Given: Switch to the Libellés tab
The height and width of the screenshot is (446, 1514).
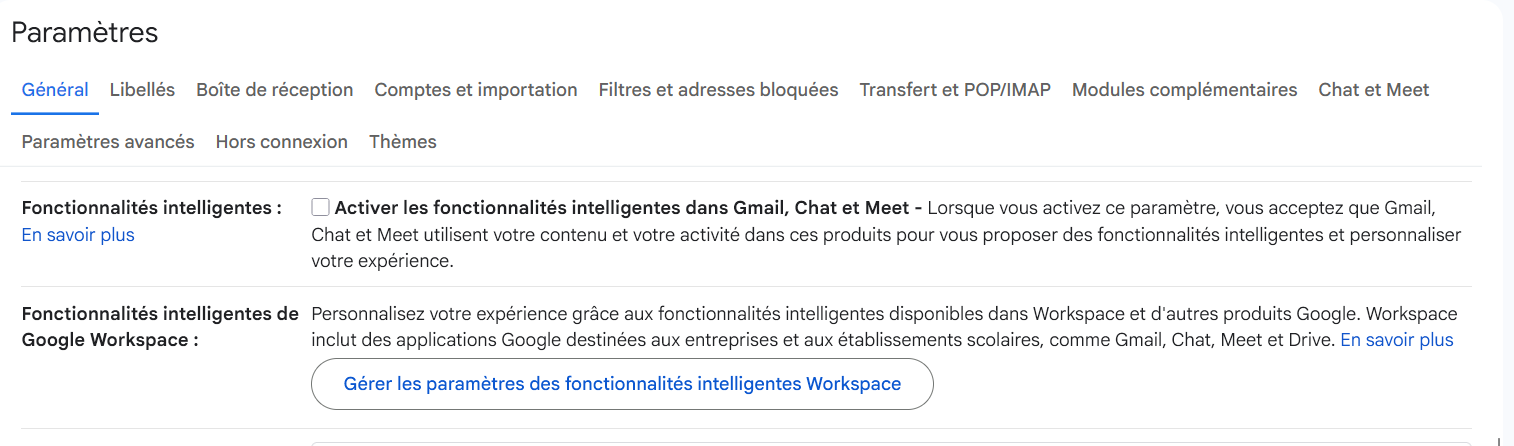Looking at the screenshot, I should point(142,90).
